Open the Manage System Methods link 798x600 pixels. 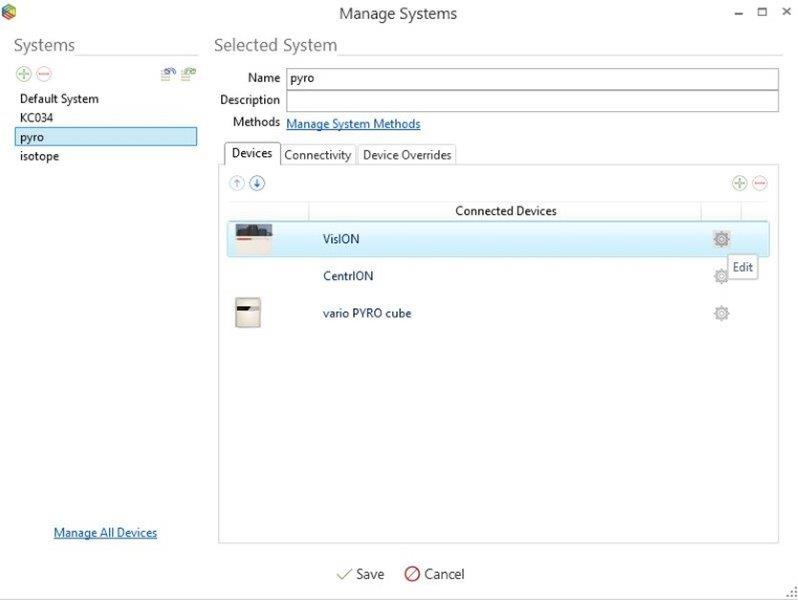353,124
